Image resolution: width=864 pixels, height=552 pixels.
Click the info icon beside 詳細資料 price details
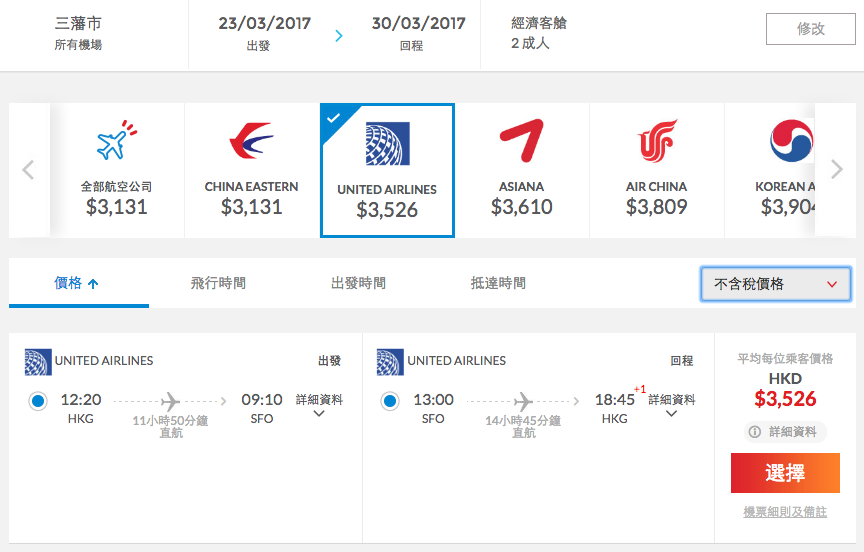(754, 431)
